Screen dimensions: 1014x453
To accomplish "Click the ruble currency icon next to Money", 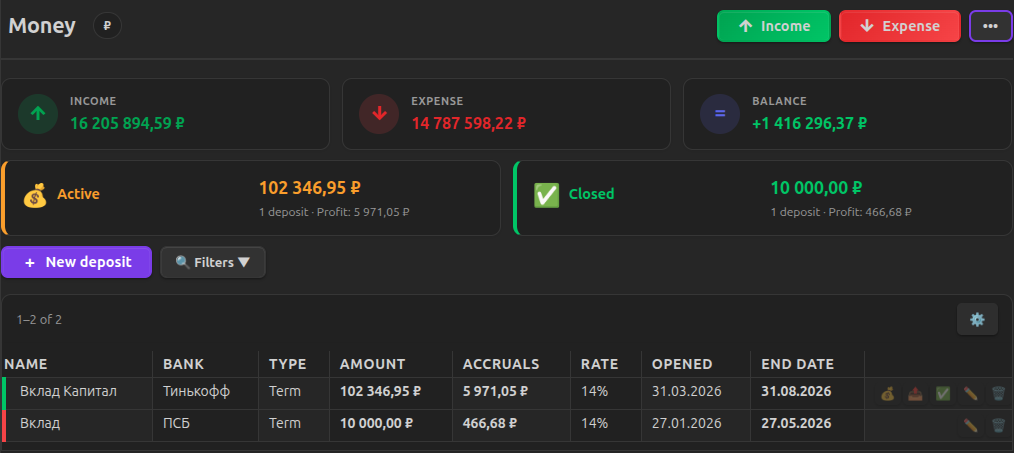I will click(107, 26).
